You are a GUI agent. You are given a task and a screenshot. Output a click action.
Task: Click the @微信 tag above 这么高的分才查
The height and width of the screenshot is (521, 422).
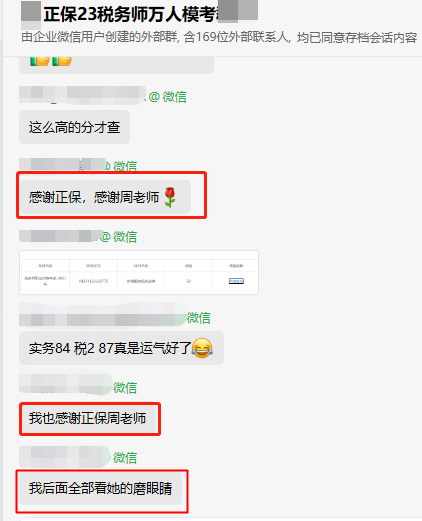(x=168, y=97)
